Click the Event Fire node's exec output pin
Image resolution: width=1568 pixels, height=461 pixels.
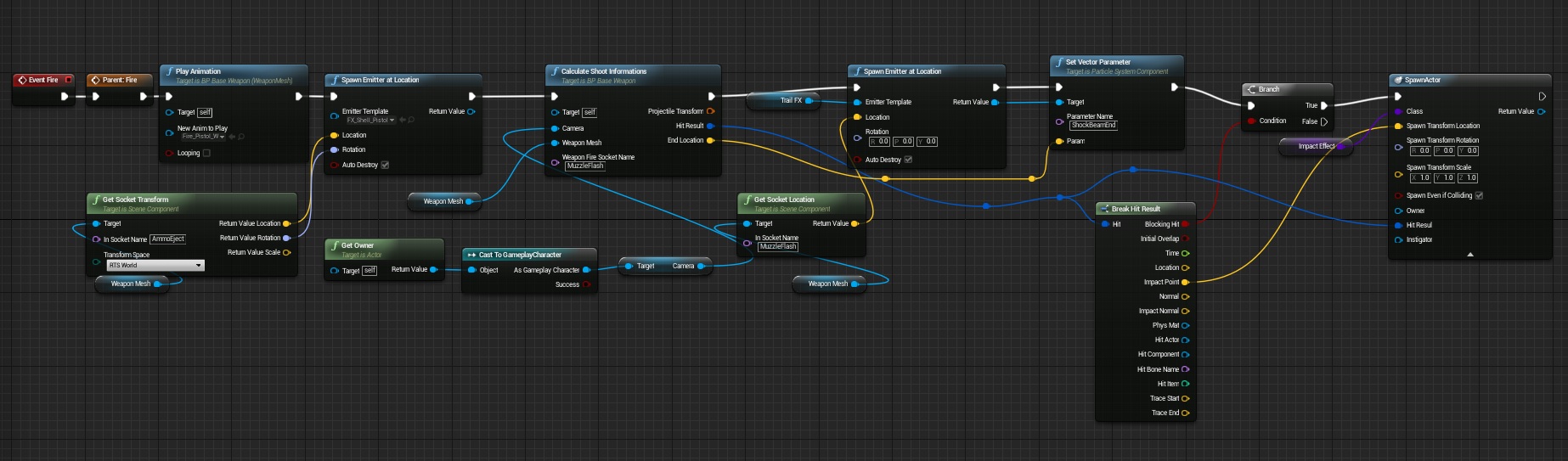click(x=65, y=96)
